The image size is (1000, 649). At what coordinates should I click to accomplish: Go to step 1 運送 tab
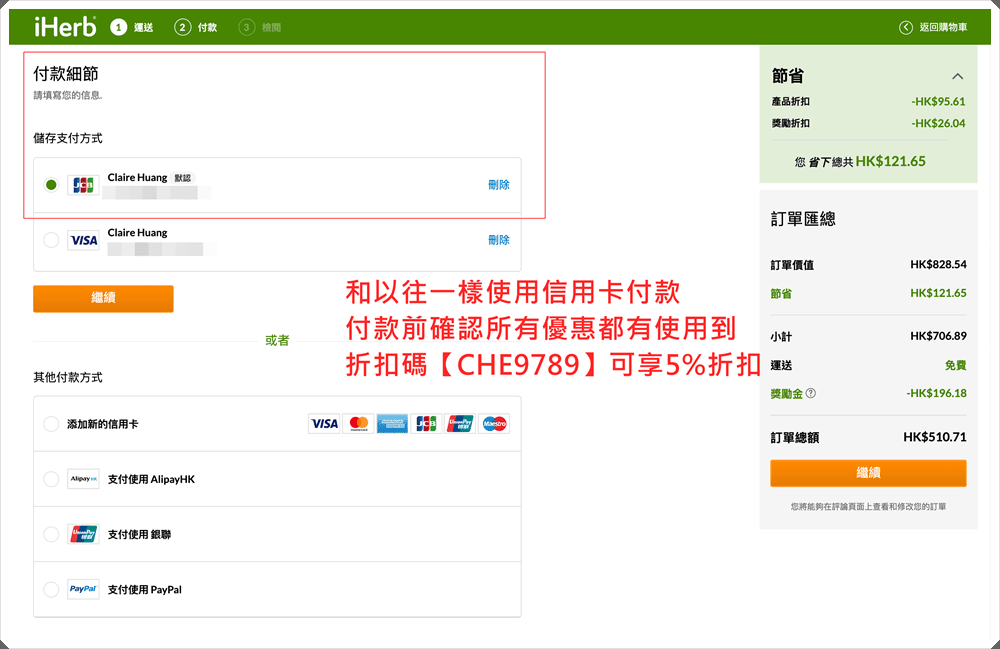[x=133, y=28]
